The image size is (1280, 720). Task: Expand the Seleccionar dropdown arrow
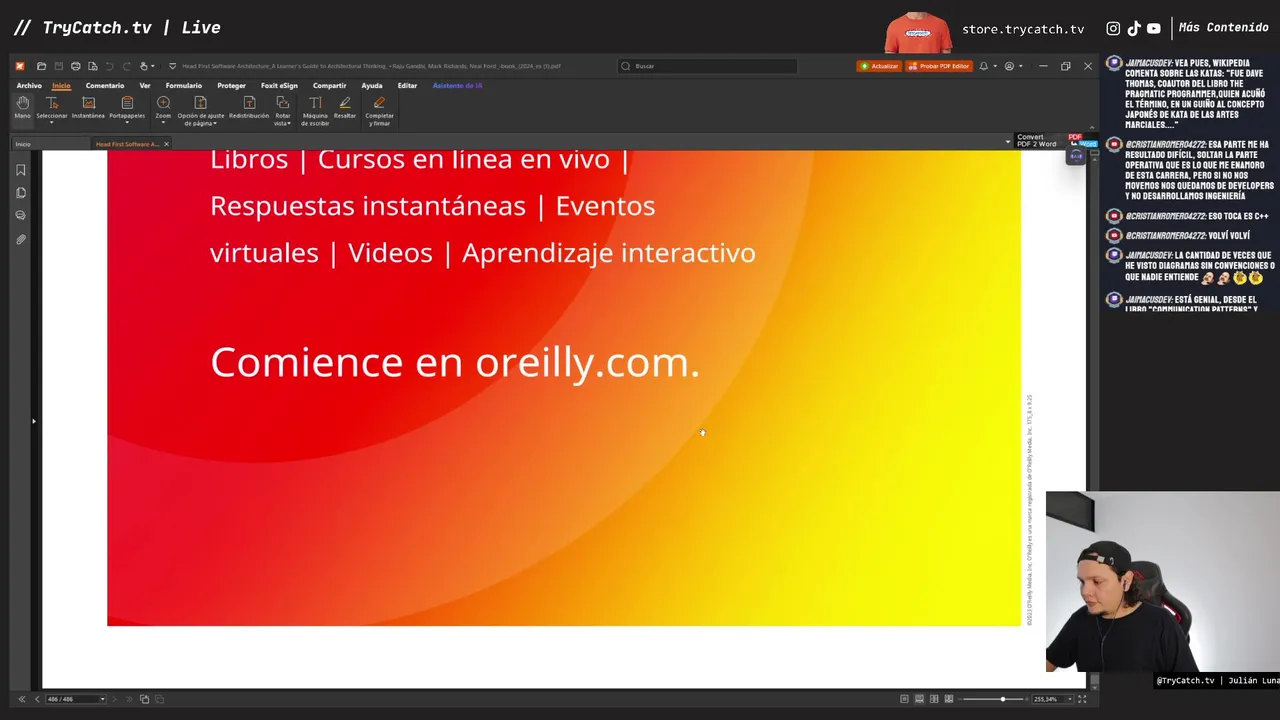(x=52, y=122)
